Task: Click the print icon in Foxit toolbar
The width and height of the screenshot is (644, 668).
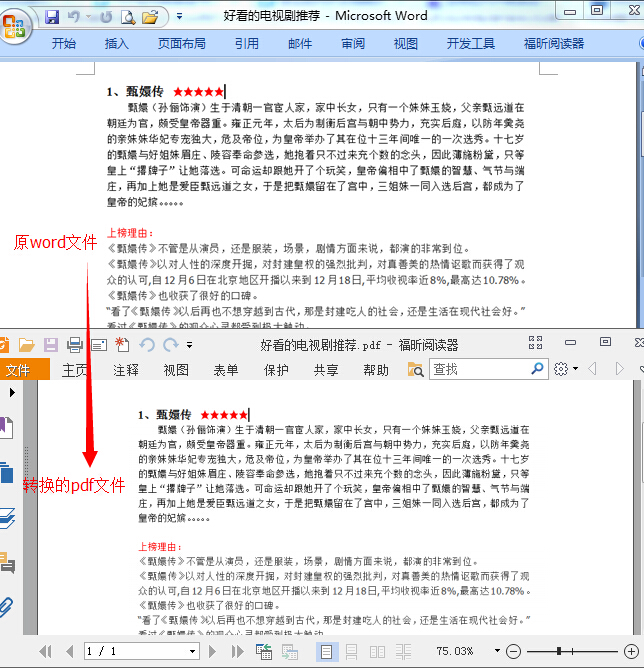Action: click(74, 345)
